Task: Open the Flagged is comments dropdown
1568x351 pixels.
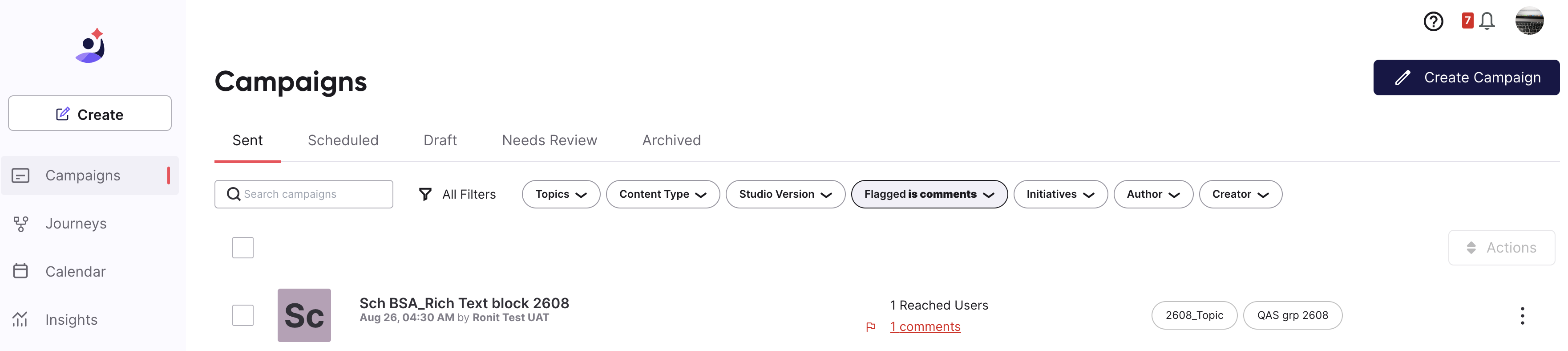Action: pyautogui.click(x=928, y=194)
